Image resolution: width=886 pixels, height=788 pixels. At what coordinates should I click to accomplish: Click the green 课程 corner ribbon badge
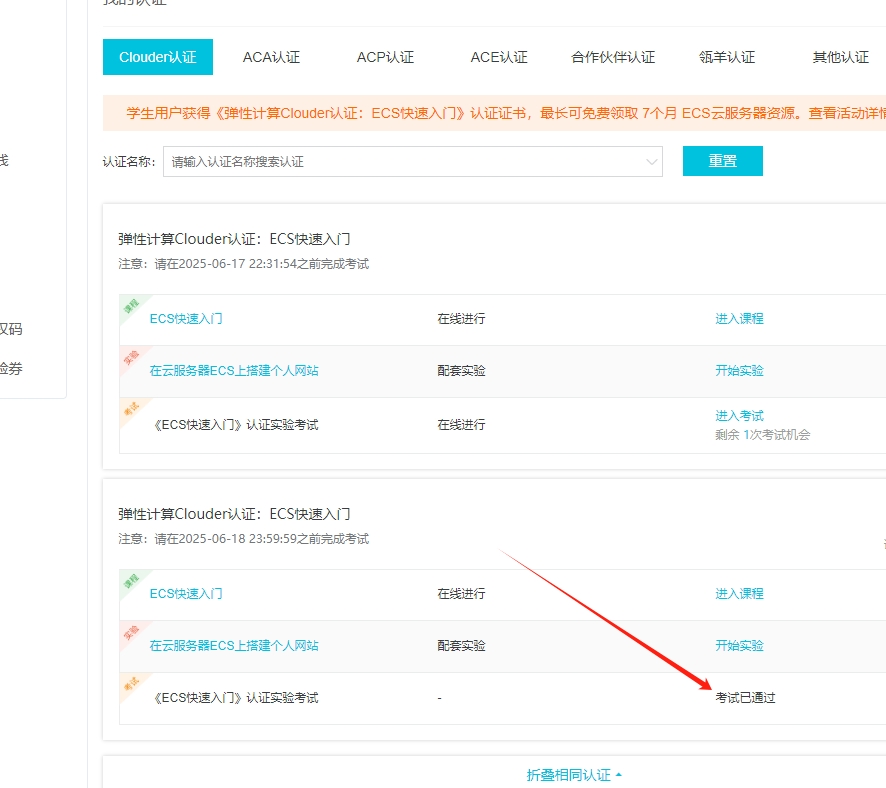(x=133, y=303)
